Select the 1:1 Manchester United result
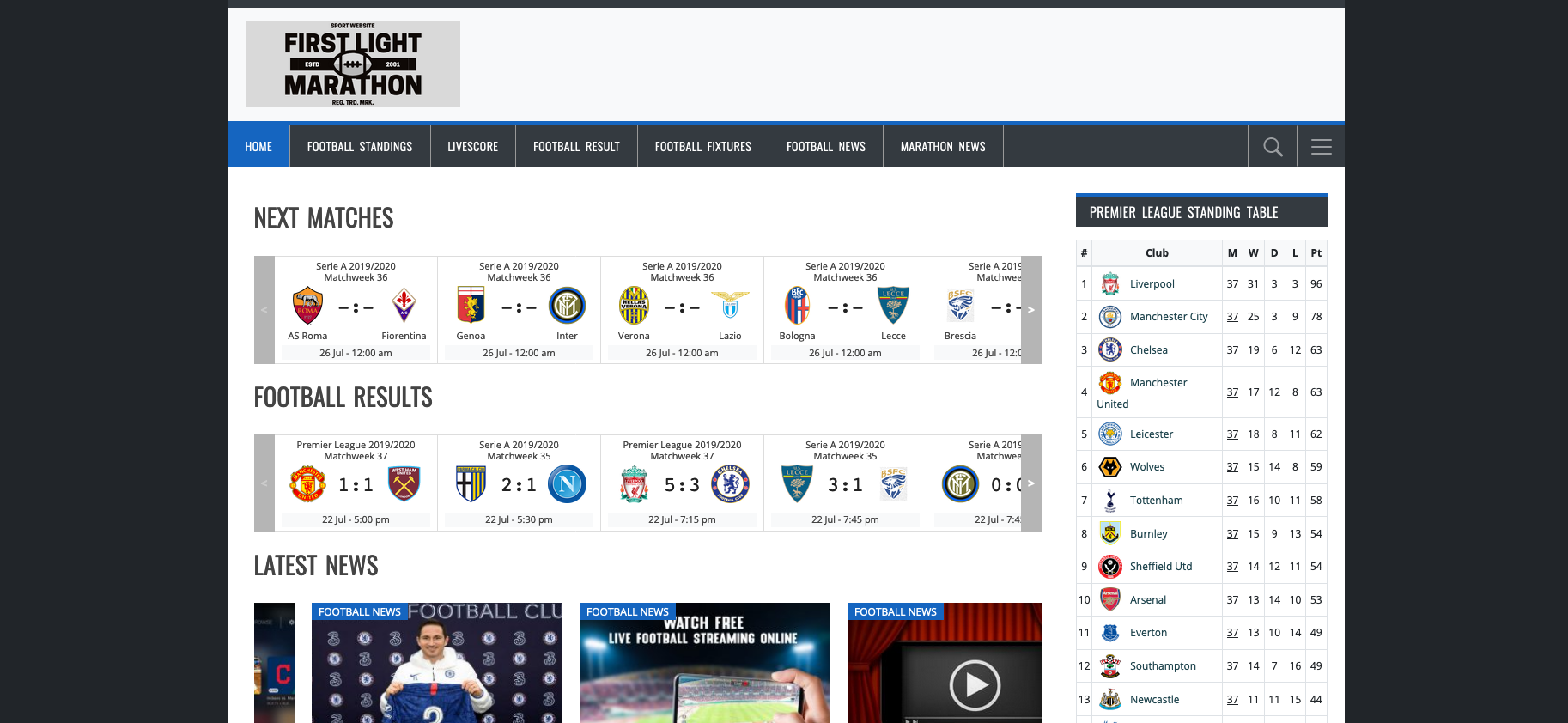1568x723 pixels. click(x=356, y=485)
